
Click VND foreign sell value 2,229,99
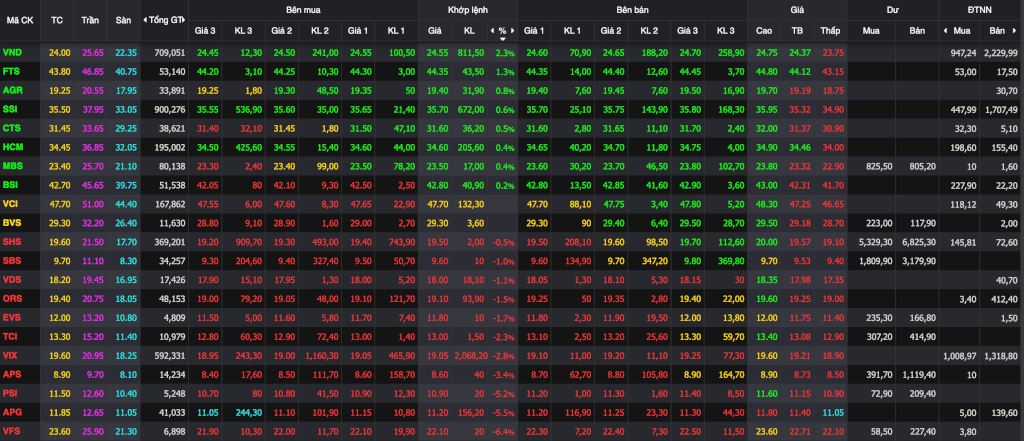tap(1000, 52)
